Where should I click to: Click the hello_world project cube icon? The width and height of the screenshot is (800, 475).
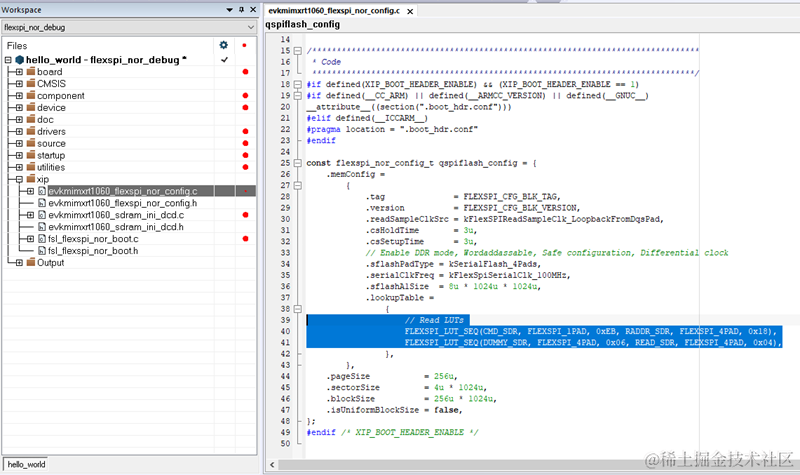[x=19, y=60]
